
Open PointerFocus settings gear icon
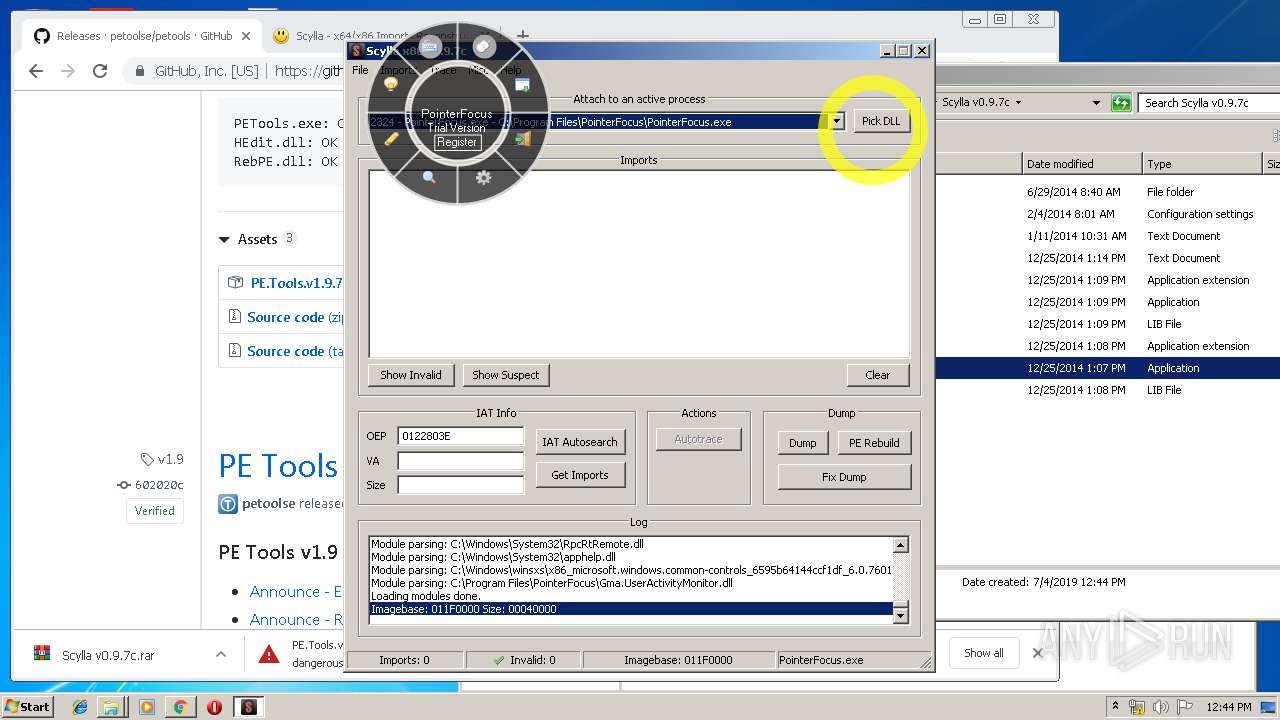click(483, 177)
